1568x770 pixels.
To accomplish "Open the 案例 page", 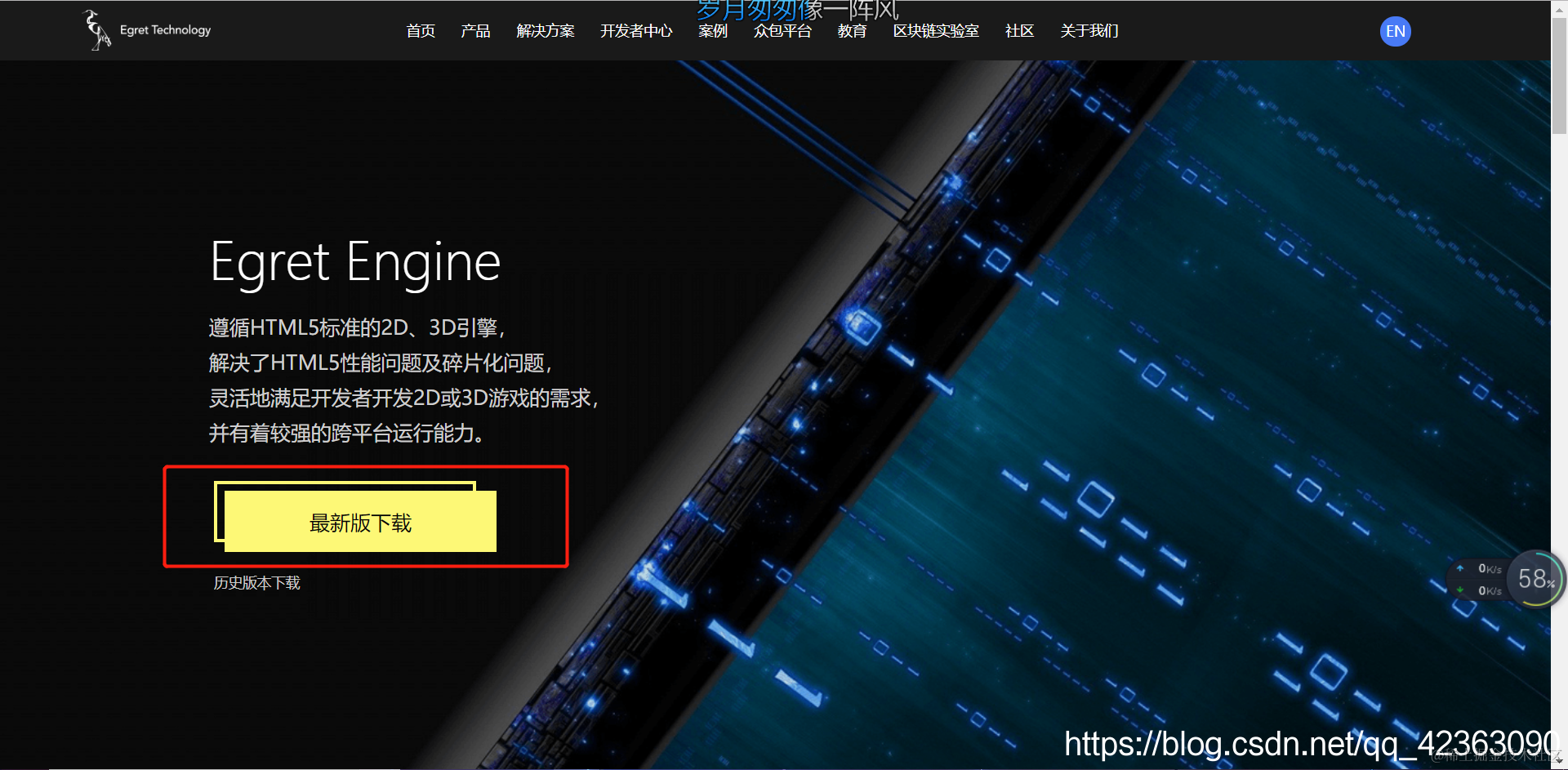I will point(713,31).
